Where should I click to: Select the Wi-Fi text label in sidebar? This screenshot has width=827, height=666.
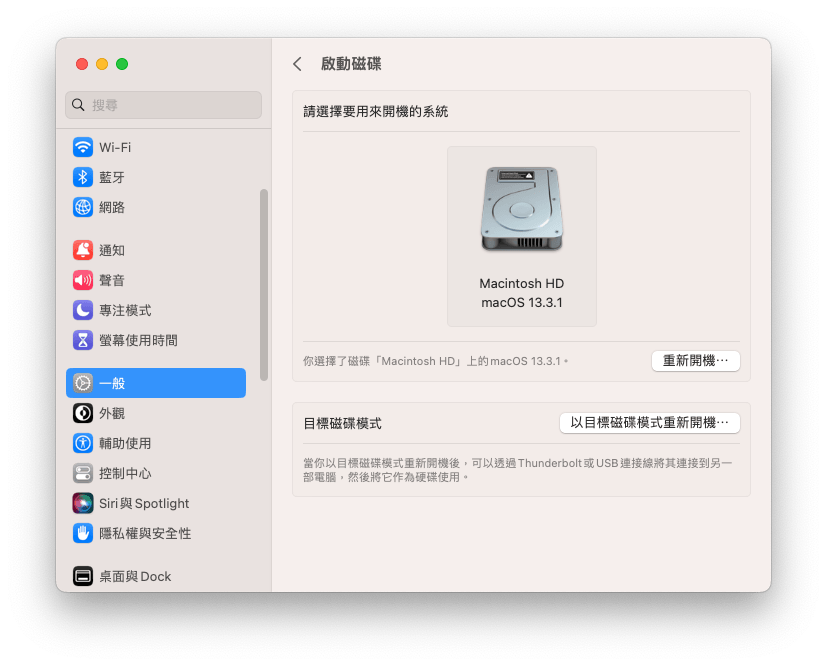115,147
